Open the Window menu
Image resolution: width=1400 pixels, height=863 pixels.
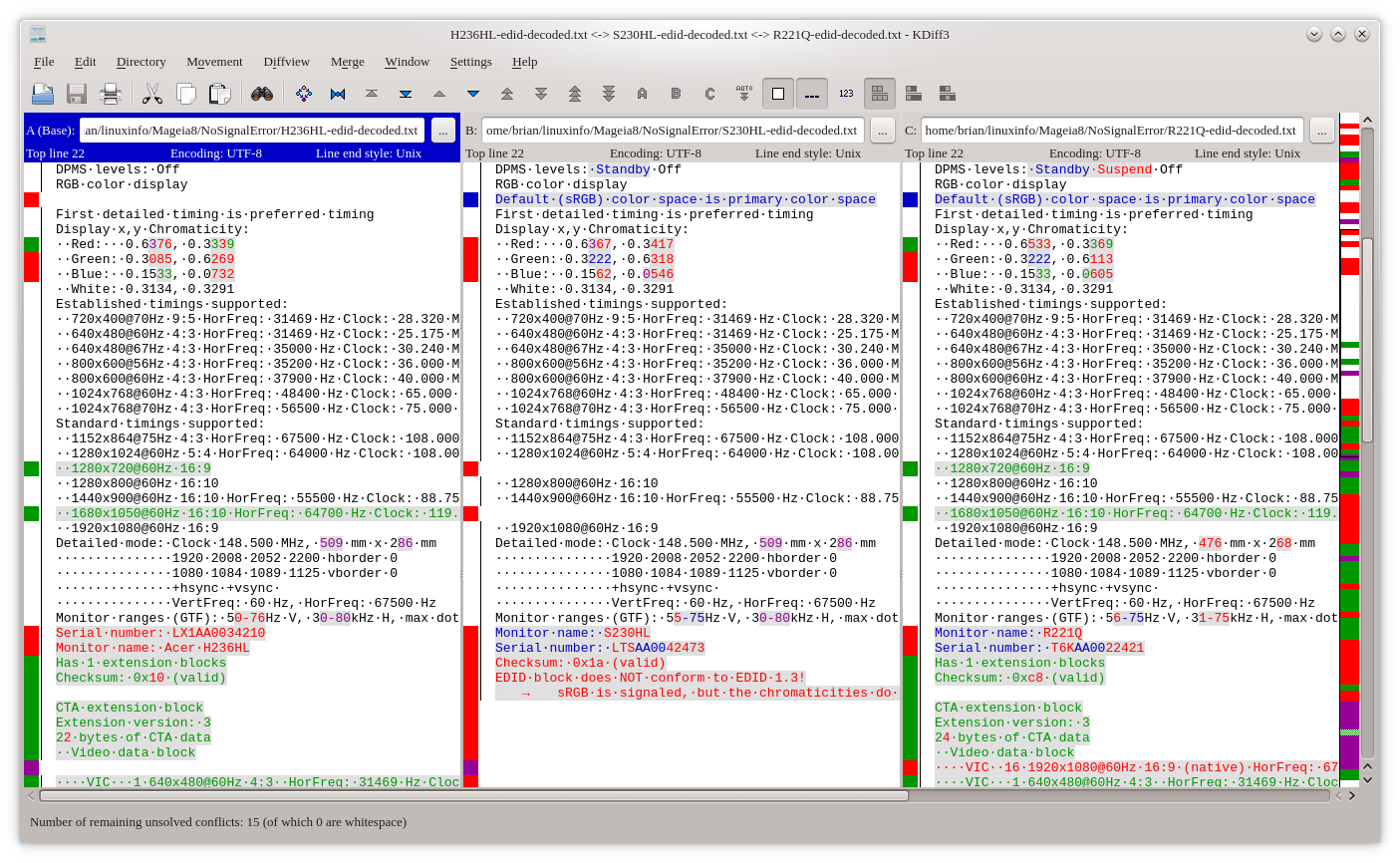(408, 62)
